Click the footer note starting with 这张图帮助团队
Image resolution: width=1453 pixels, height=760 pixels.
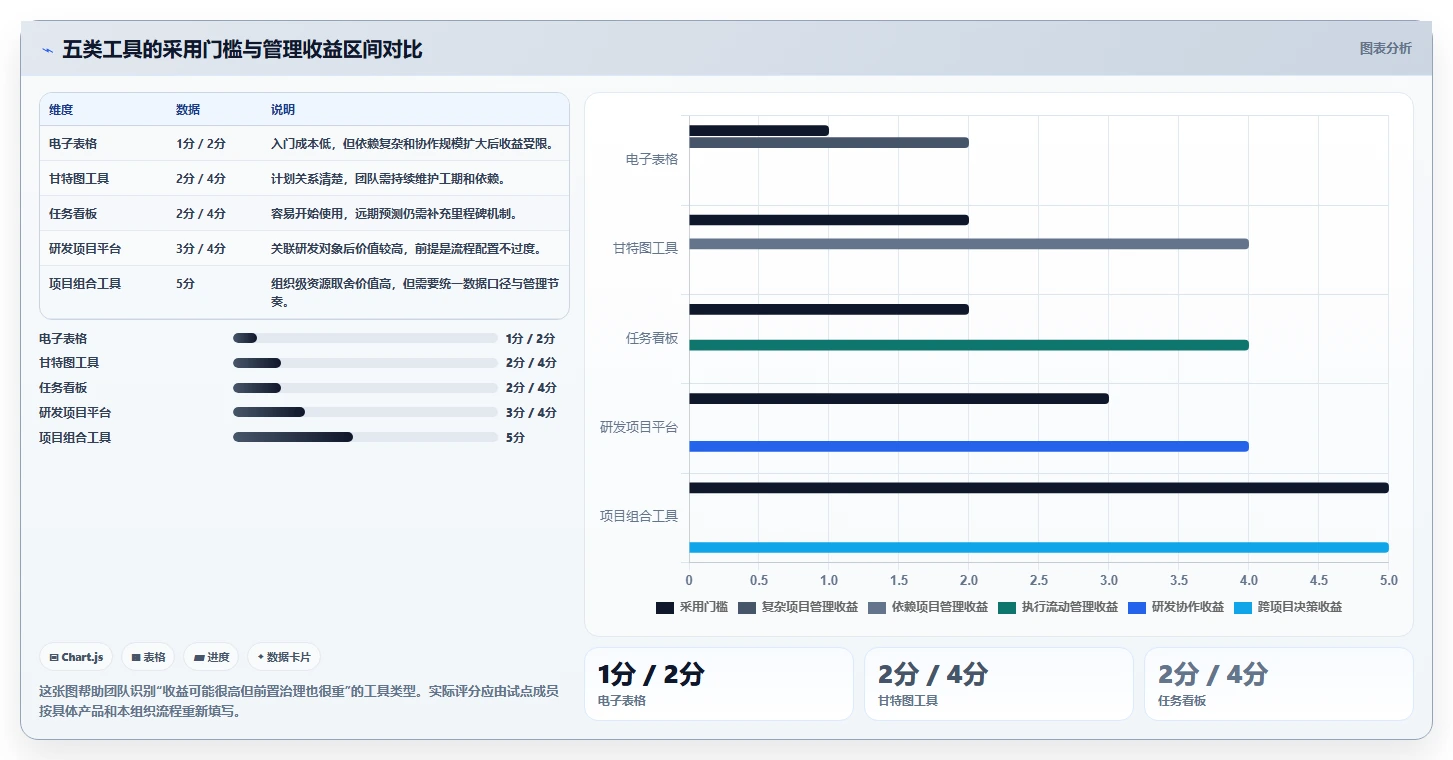pos(299,702)
